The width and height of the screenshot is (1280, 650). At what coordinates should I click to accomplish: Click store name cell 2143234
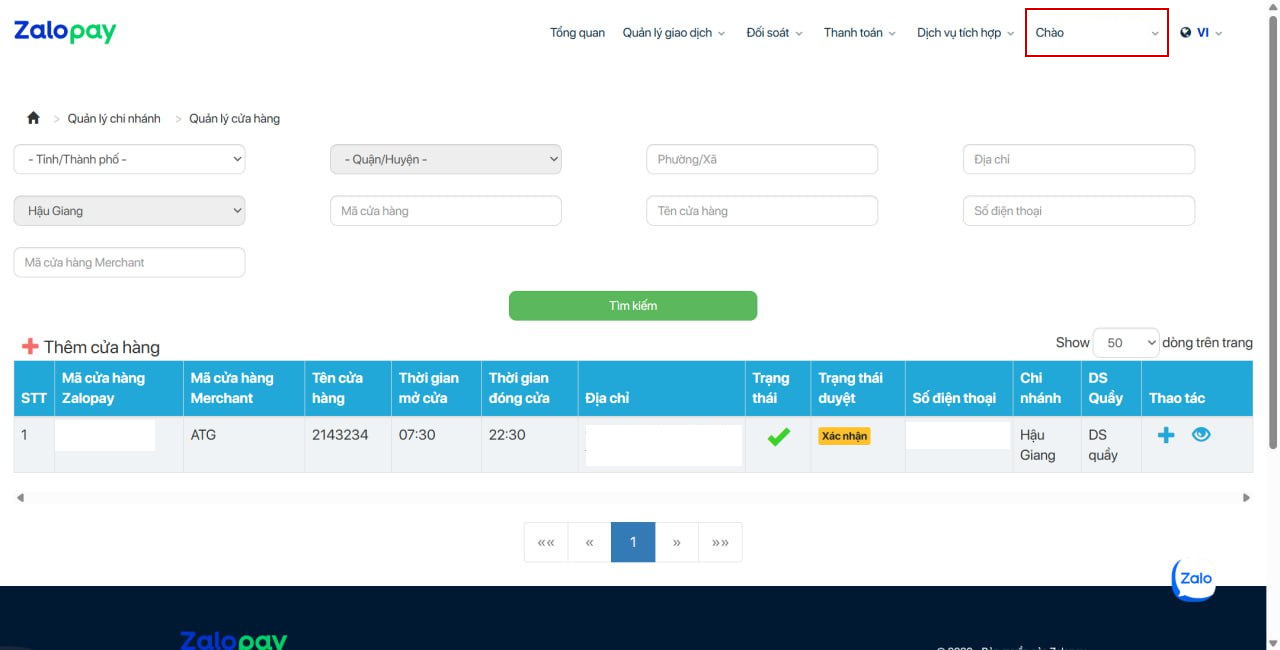click(348, 444)
